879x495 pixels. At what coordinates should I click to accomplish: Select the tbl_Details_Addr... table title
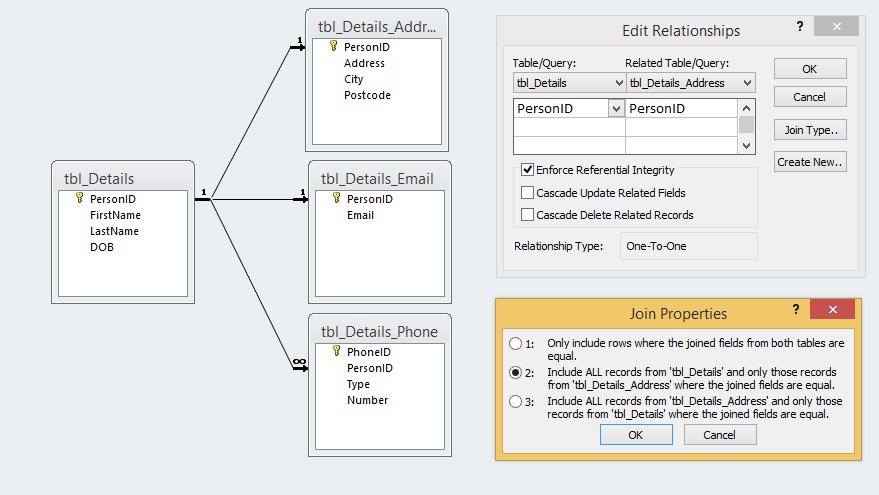tap(376, 27)
